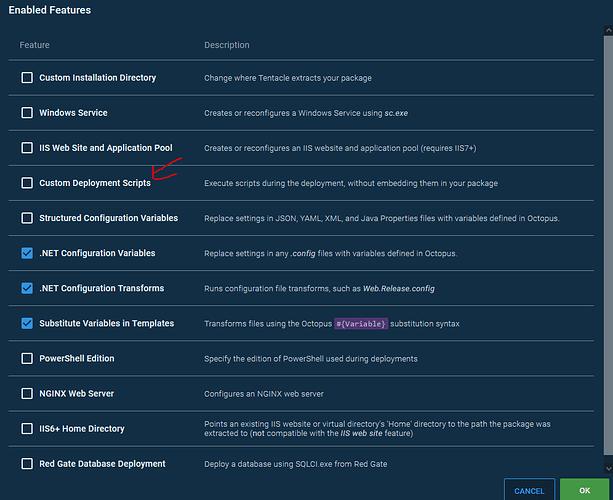Enable Custom Installation Directory checkbox

click(27, 78)
